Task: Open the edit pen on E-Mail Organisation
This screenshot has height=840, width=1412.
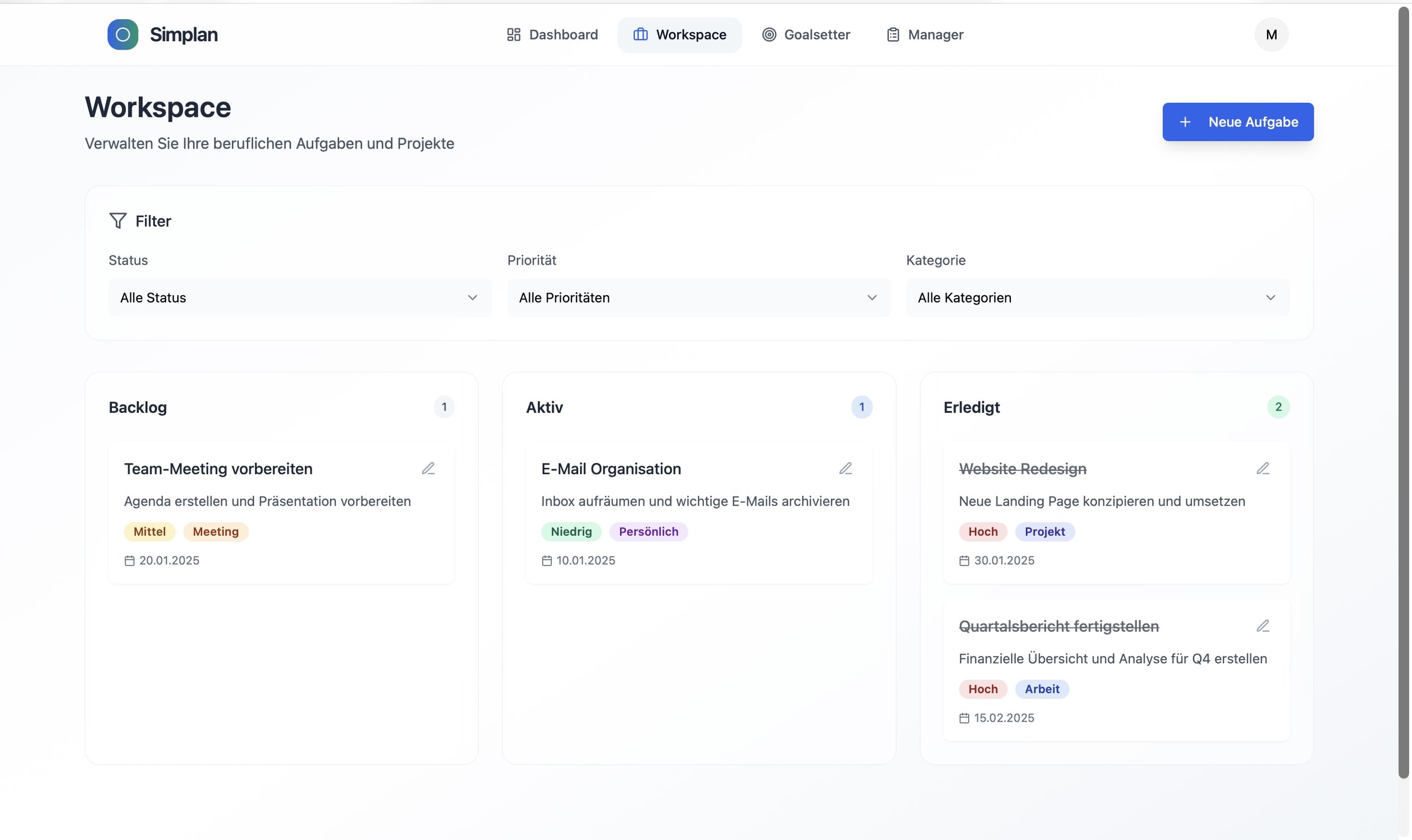Action: (846, 467)
